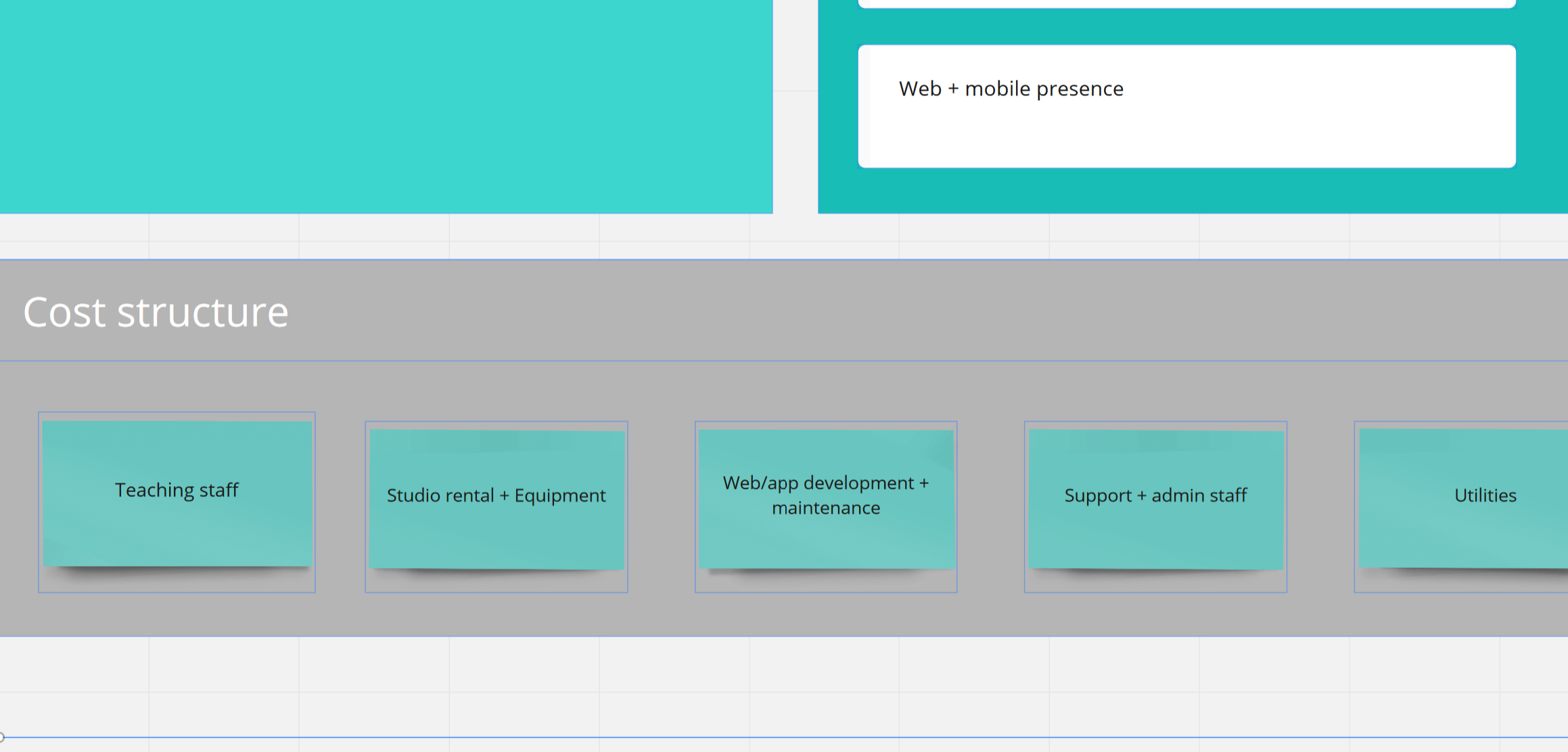Click the partial white card at top edge
Image resolution: width=1568 pixels, height=752 pixels.
click(x=1186, y=3)
